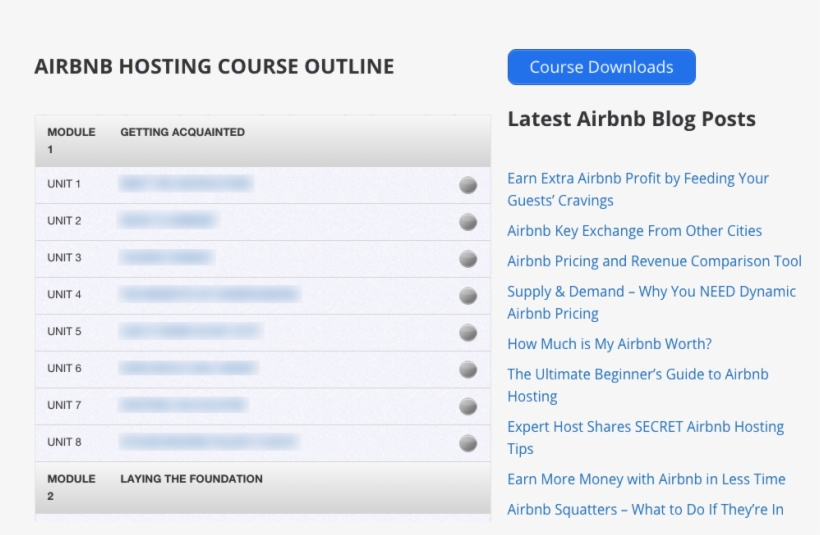The height and width of the screenshot is (535, 820).
Task: Open 'Airbnb Squatters – What to Do' post
Action: (x=645, y=509)
